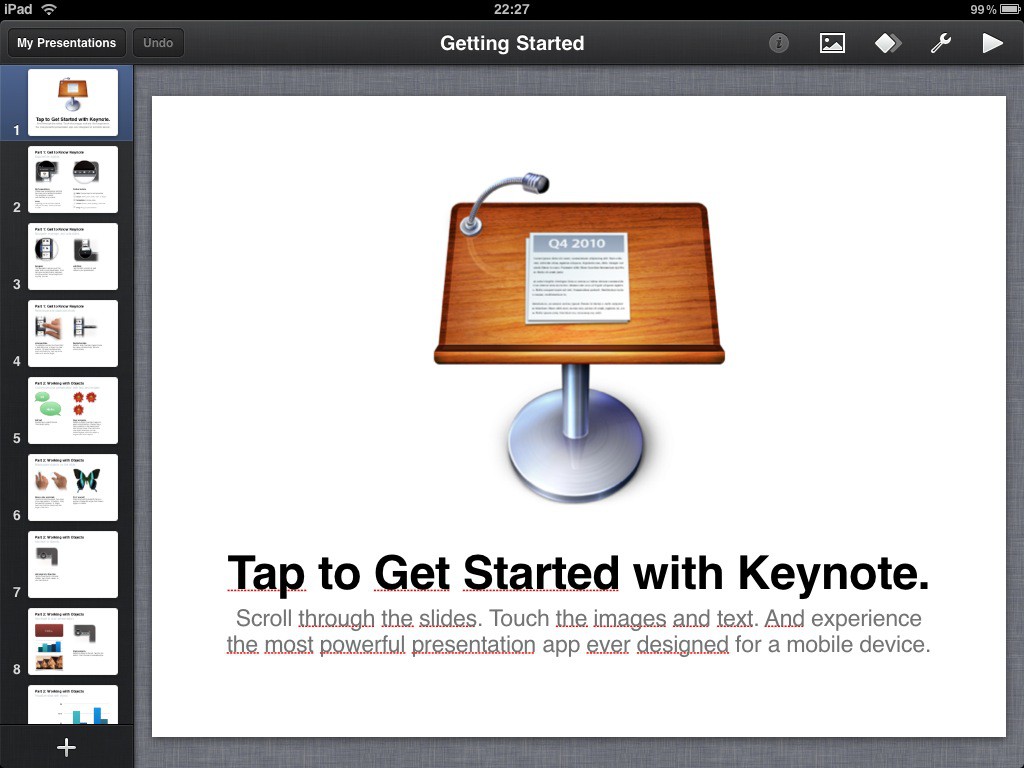Viewport: 1024px width, 768px height.
Task: Add a new slide with the plus icon
Action: coord(66,746)
